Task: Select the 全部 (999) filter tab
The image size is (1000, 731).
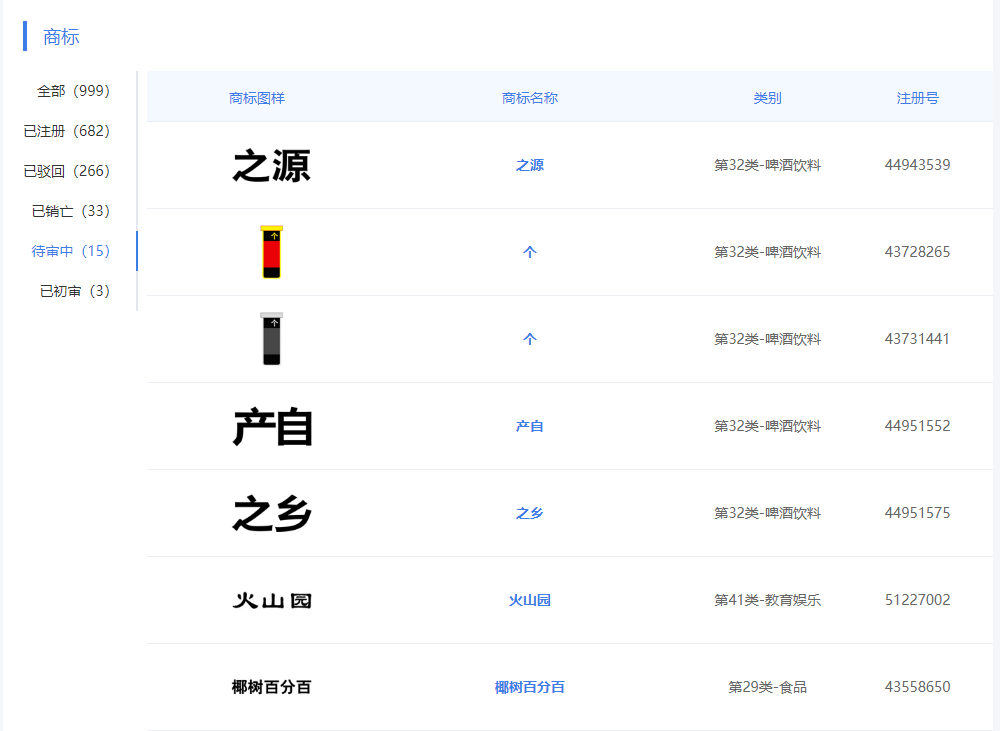Action: [73, 91]
